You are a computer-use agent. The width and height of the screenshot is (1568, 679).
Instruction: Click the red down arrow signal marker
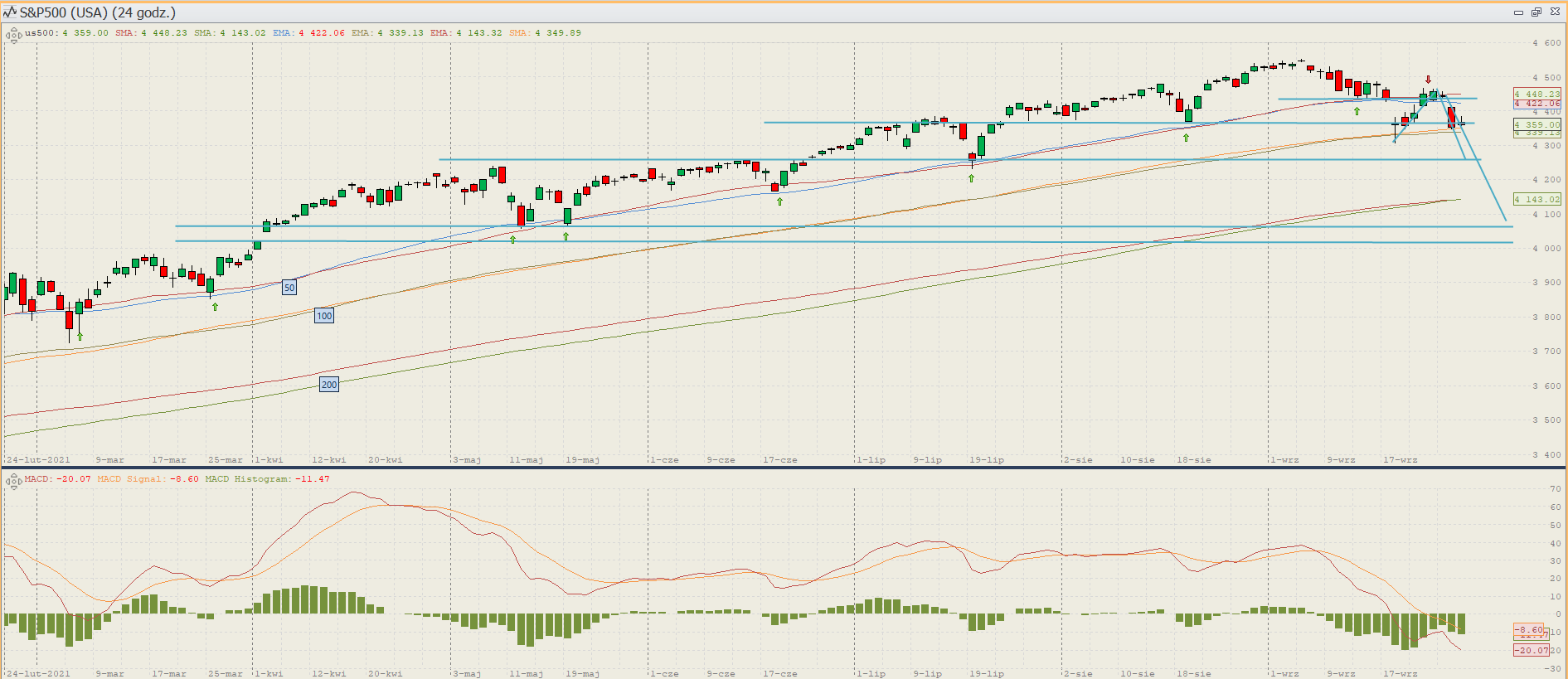click(x=1428, y=80)
